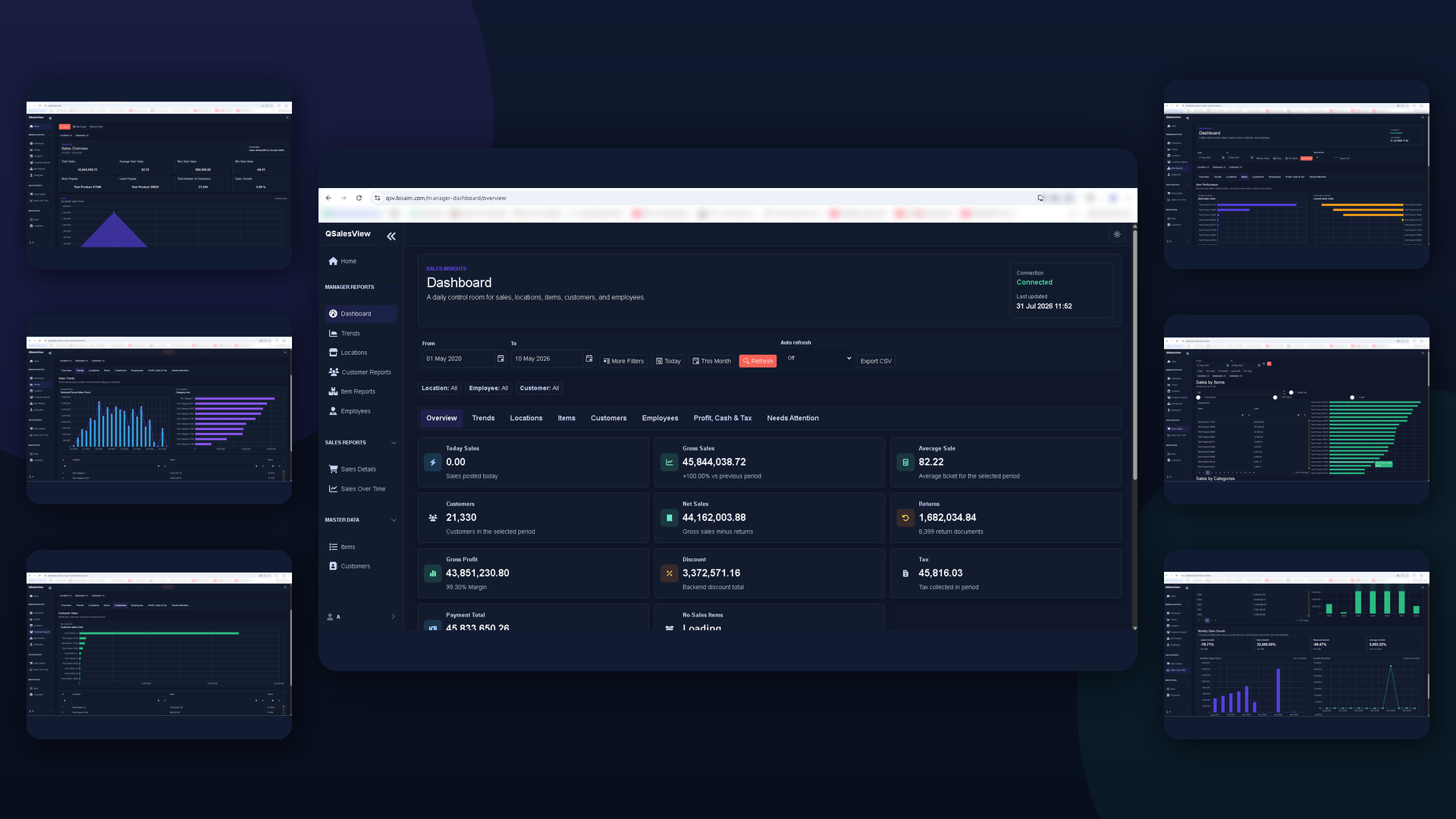
Task: Click the browser address bar URL
Action: [446, 198]
